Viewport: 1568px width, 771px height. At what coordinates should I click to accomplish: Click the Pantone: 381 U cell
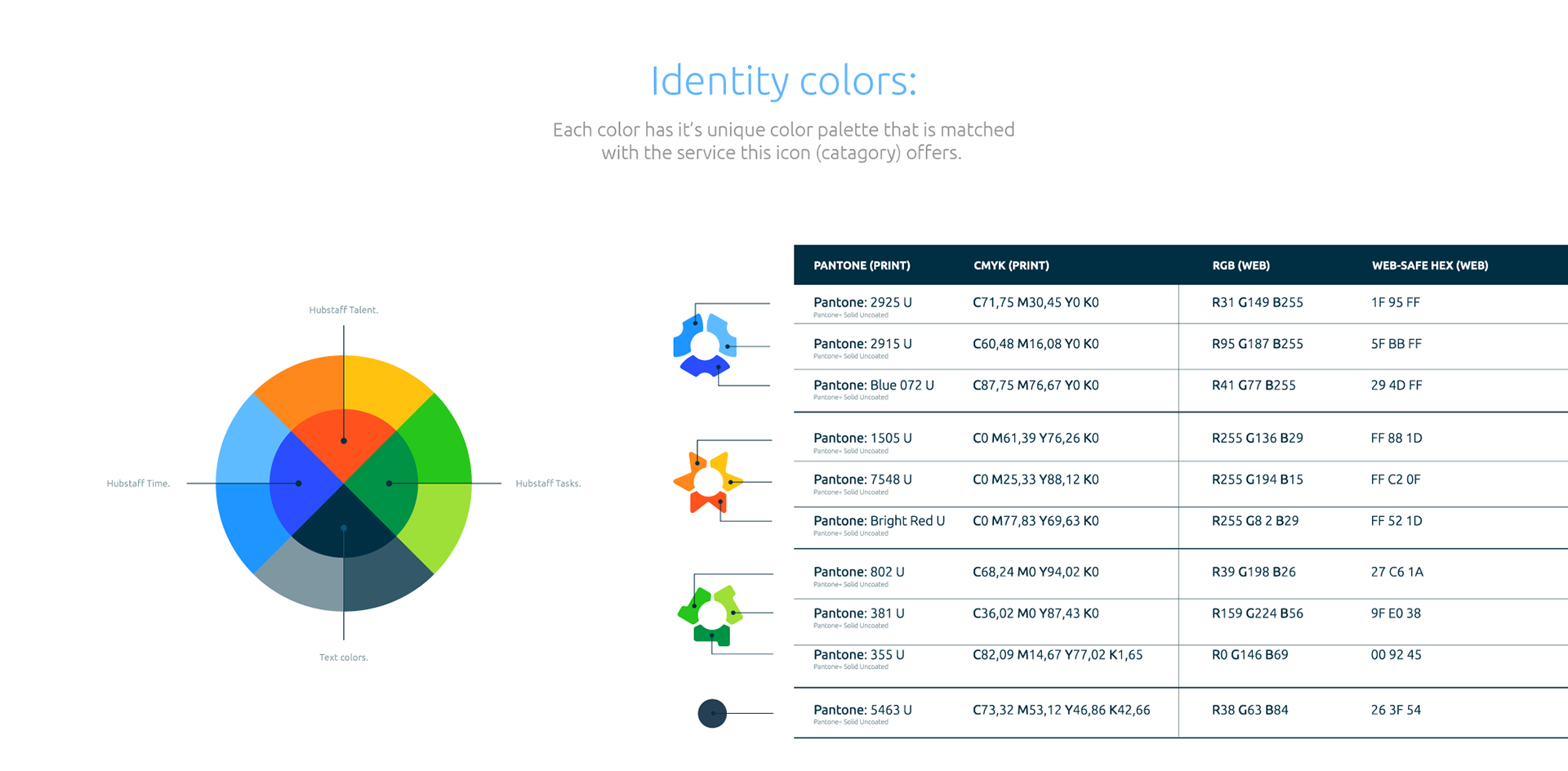(x=859, y=613)
